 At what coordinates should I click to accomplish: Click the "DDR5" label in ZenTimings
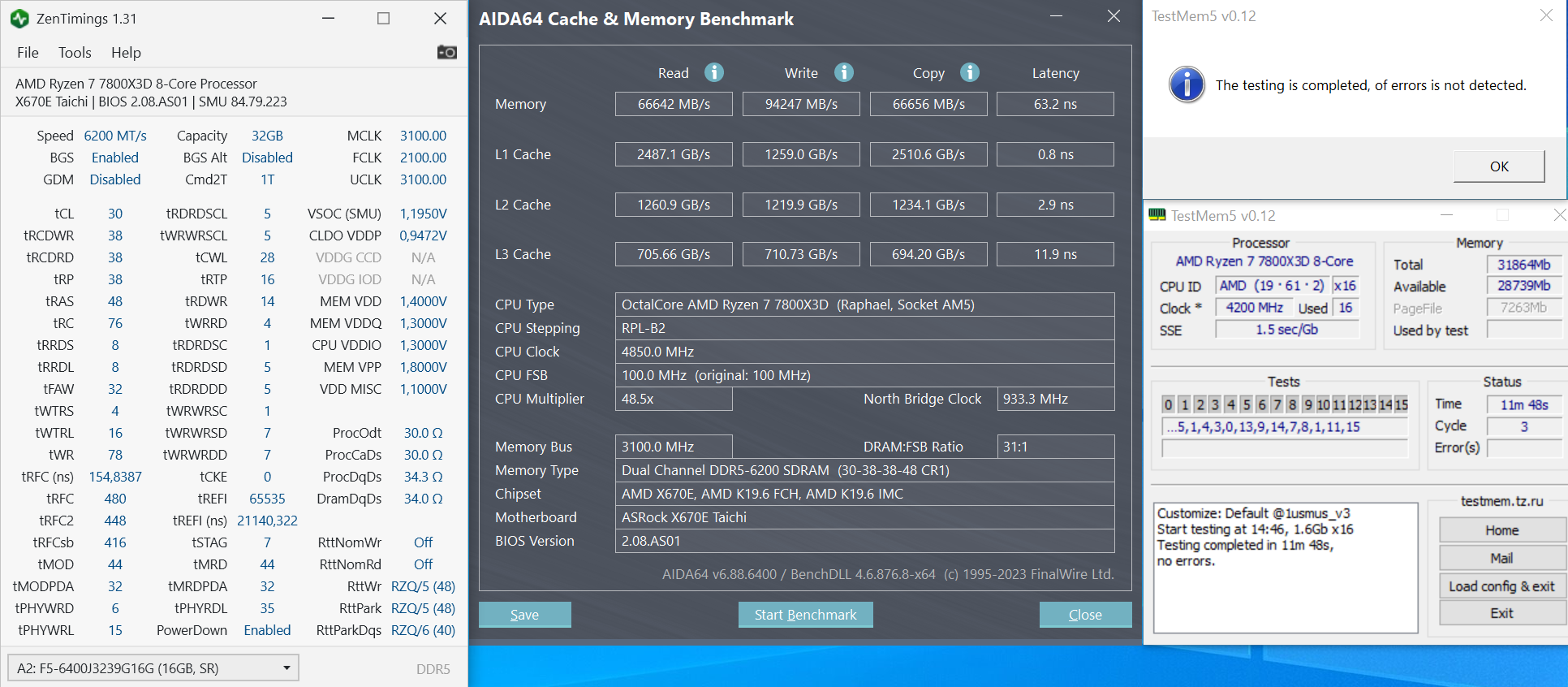pyautogui.click(x=433, y=669)
